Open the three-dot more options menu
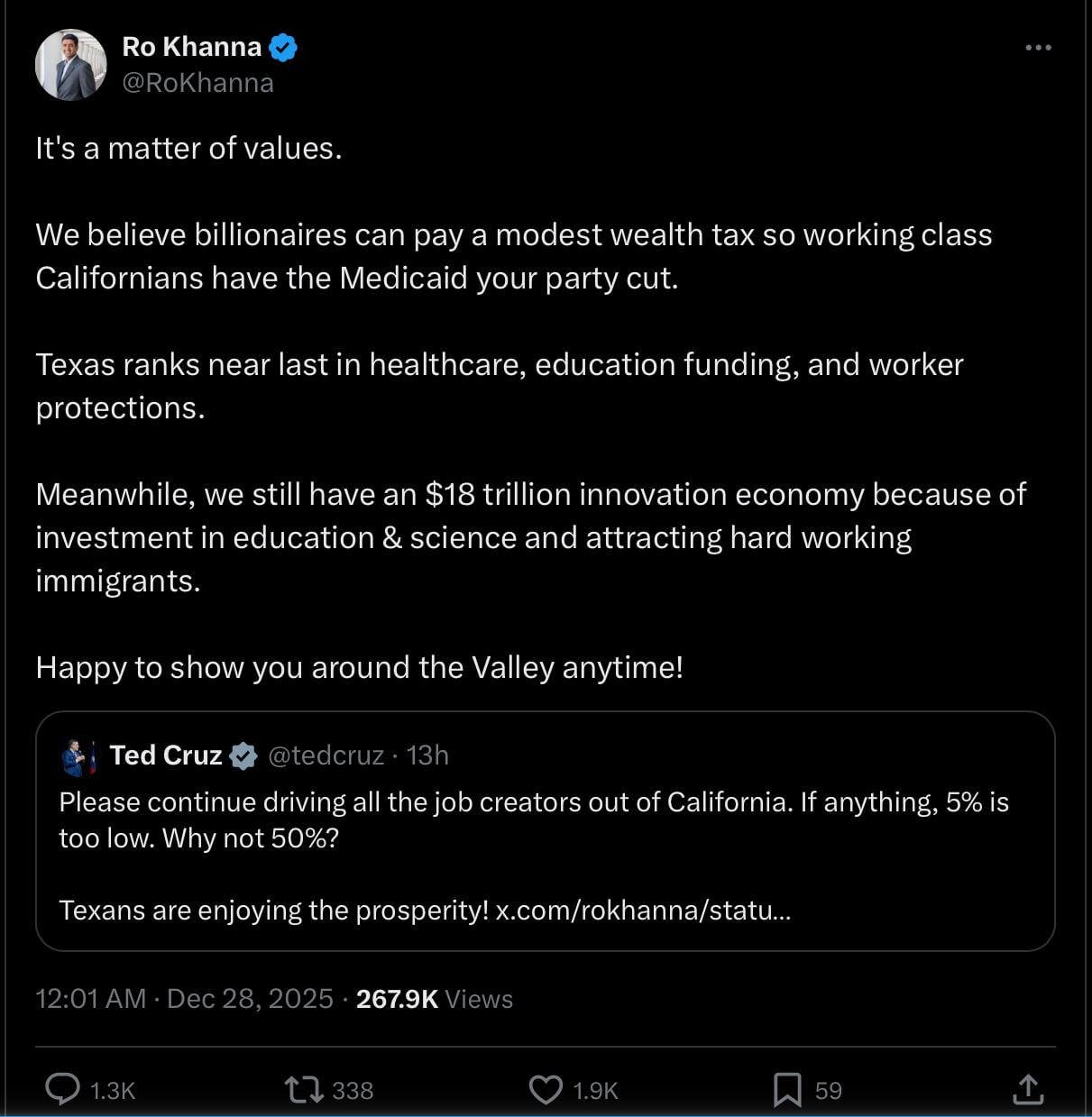This screenshot has width=1092, height=1117. pyautogui.click(x=1038, y=48)
